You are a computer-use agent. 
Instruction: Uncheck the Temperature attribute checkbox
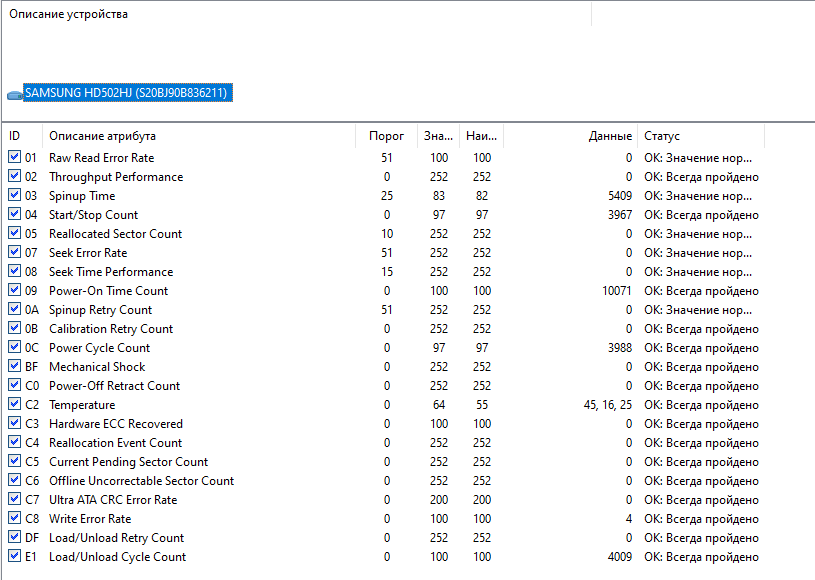14,405
